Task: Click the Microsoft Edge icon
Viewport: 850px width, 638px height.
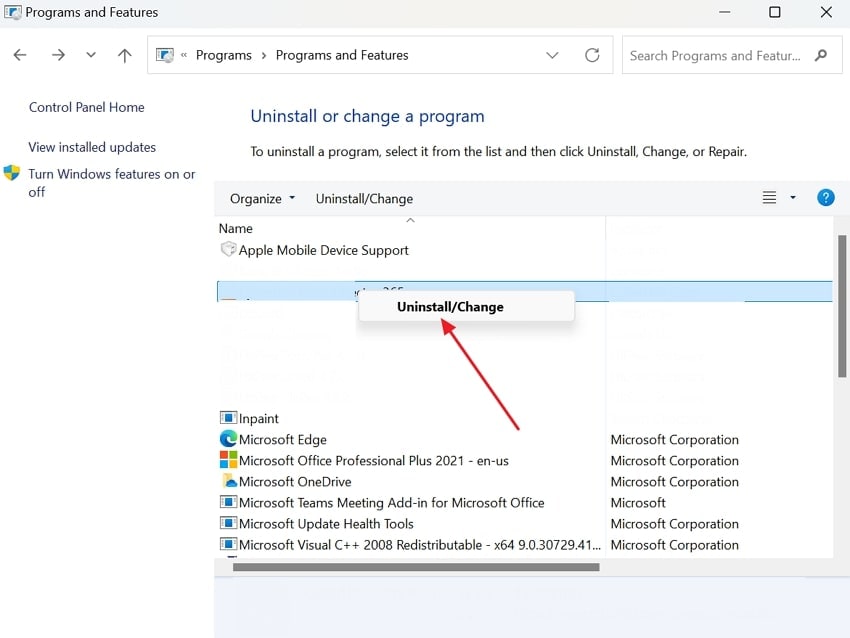Action: tap(228, 439)
